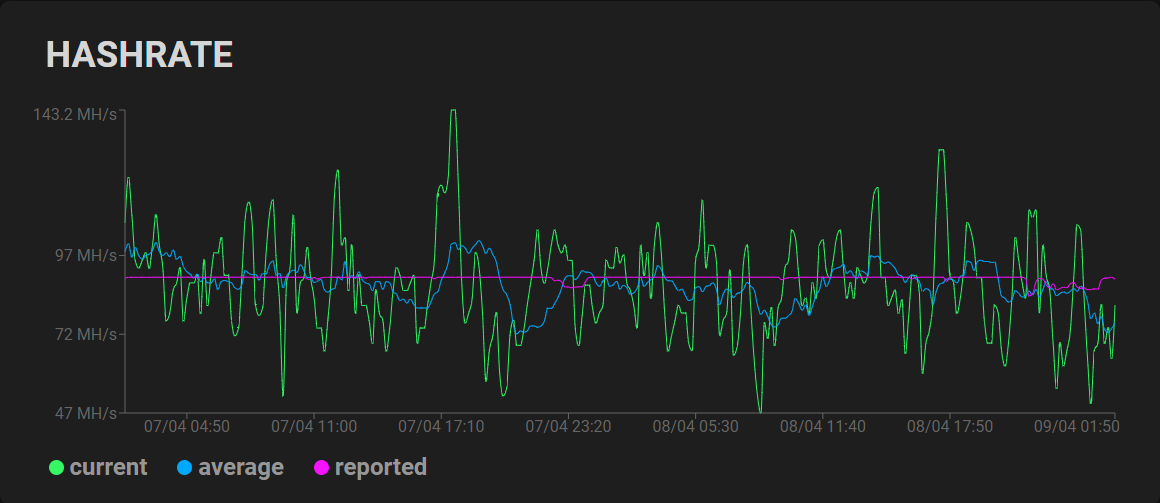
Task: Click the 97 MH/s axis label
Action: [87, 256]
